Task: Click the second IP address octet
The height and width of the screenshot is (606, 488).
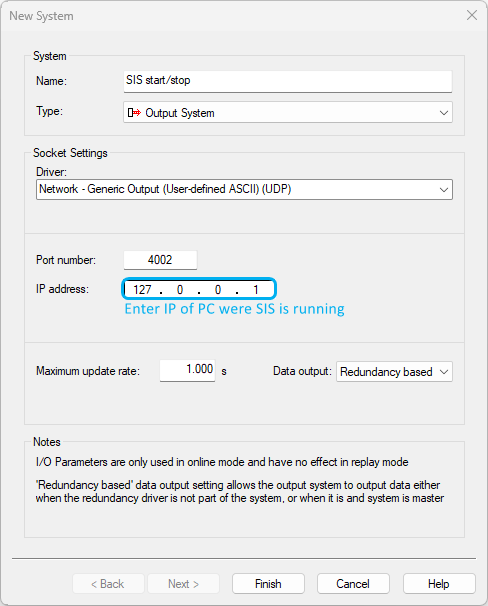Action: pos(180,289)
